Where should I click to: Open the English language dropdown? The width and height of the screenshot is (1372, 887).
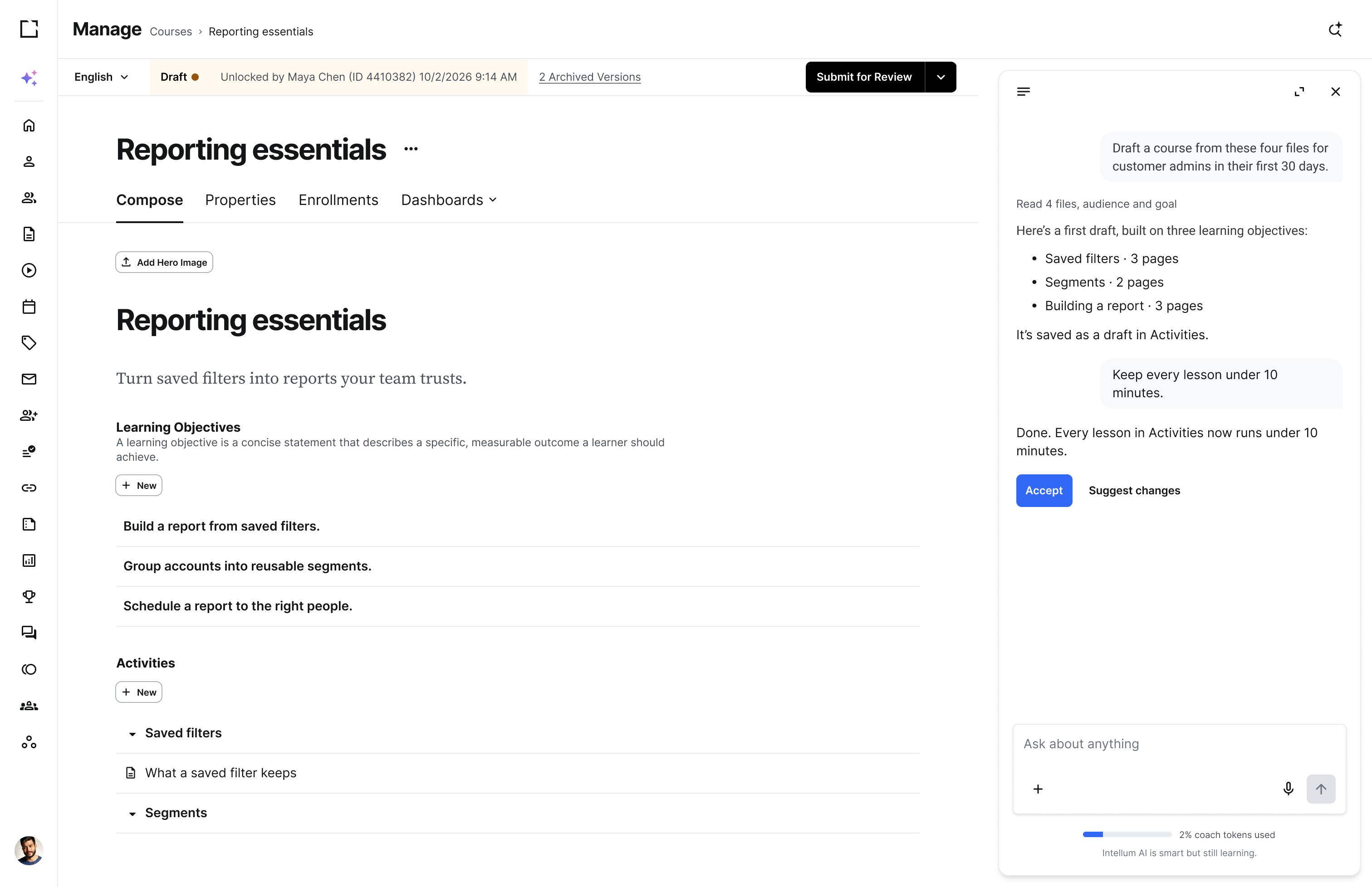101,77
